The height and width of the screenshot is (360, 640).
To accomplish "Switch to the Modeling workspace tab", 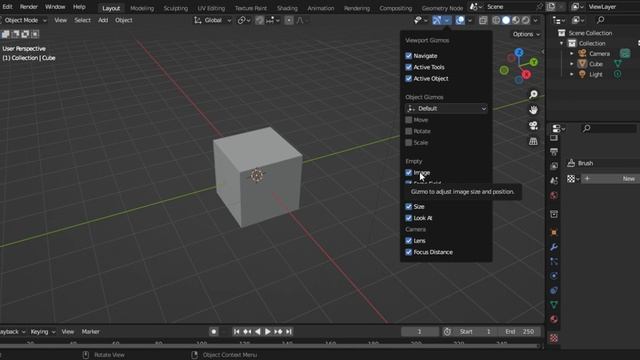I will [x=142, y=8].
